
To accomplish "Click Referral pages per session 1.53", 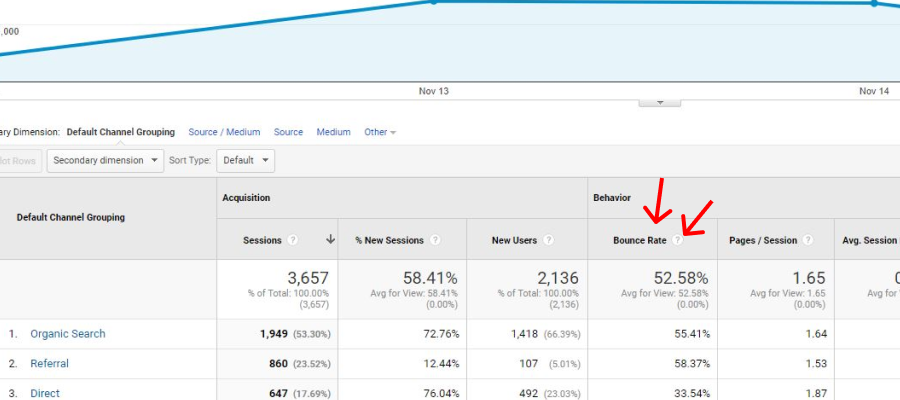I will point(816,363).
